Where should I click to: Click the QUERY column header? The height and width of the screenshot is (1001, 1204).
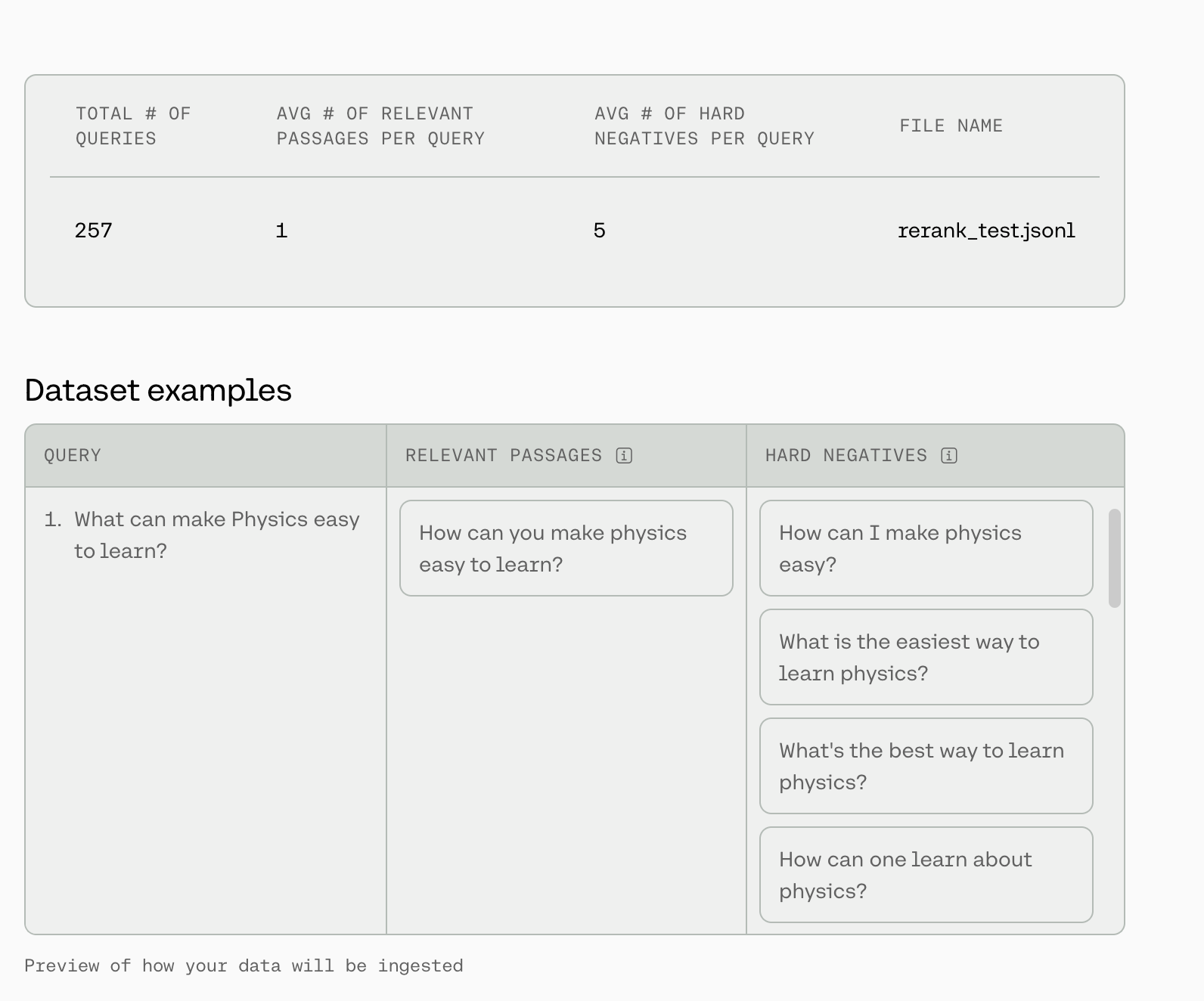pos(73,455)
